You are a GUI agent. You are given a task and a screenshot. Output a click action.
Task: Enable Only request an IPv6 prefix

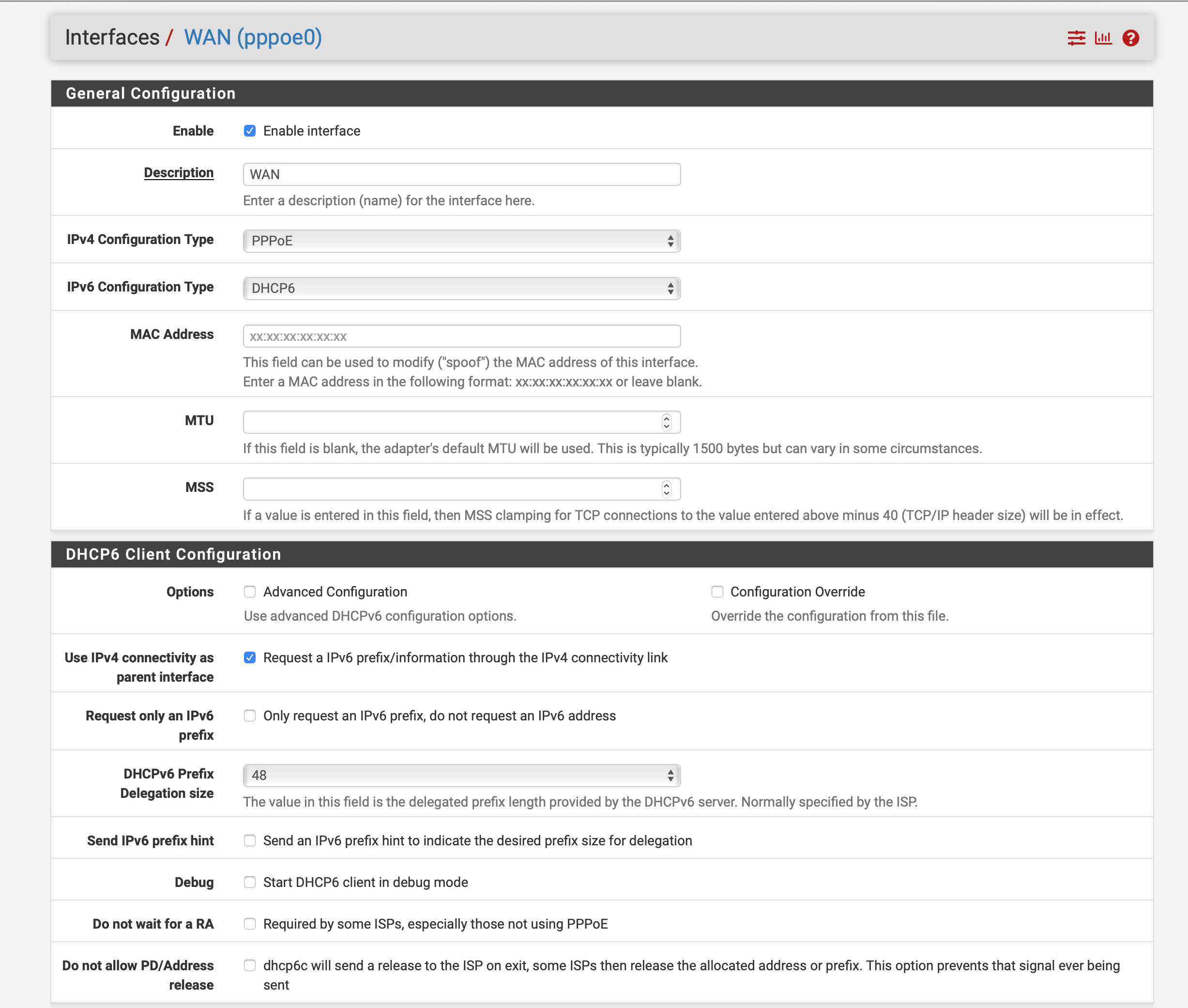coord(250,716)
